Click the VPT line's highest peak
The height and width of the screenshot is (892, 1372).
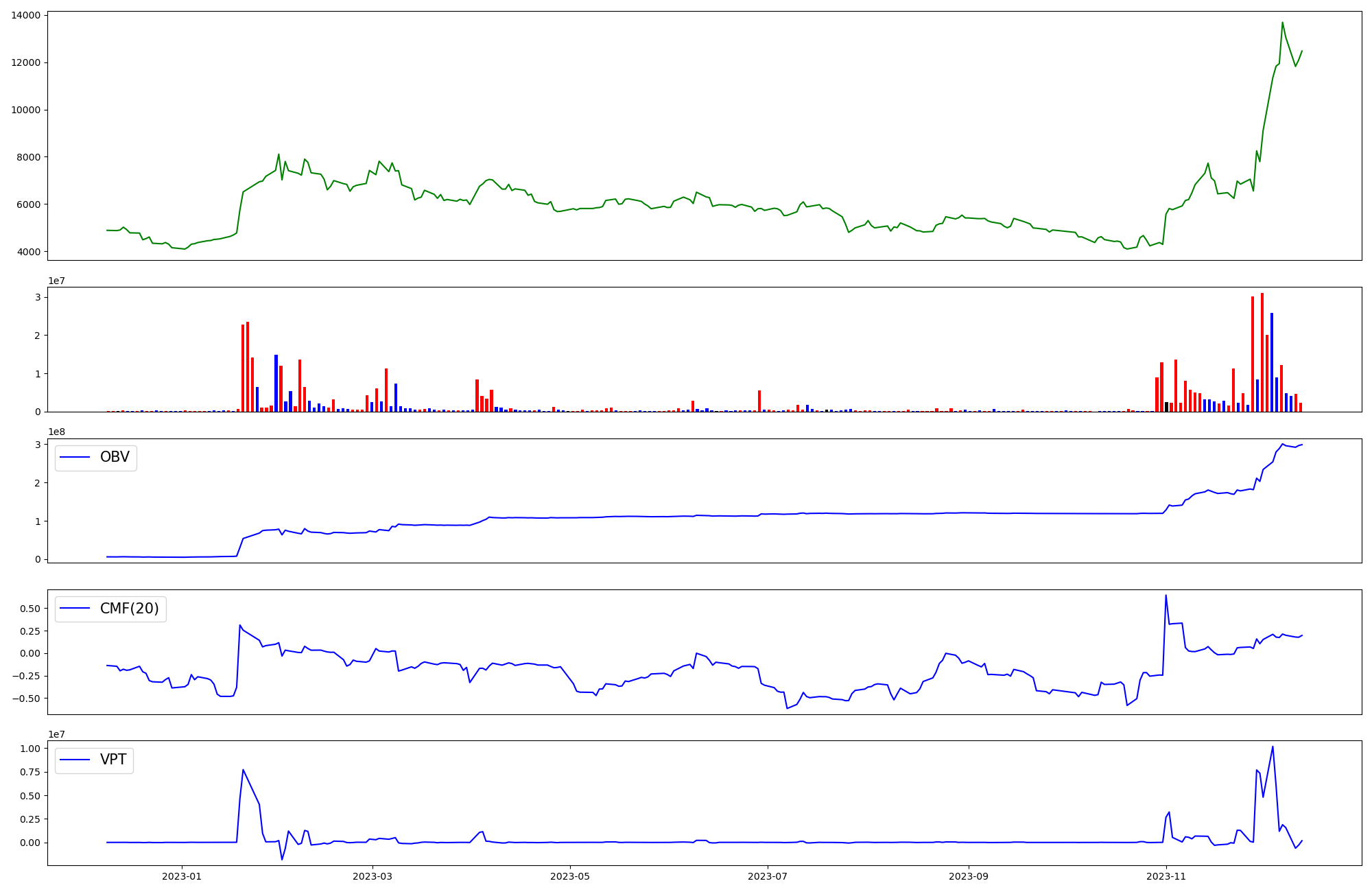tap(1273, 747)
